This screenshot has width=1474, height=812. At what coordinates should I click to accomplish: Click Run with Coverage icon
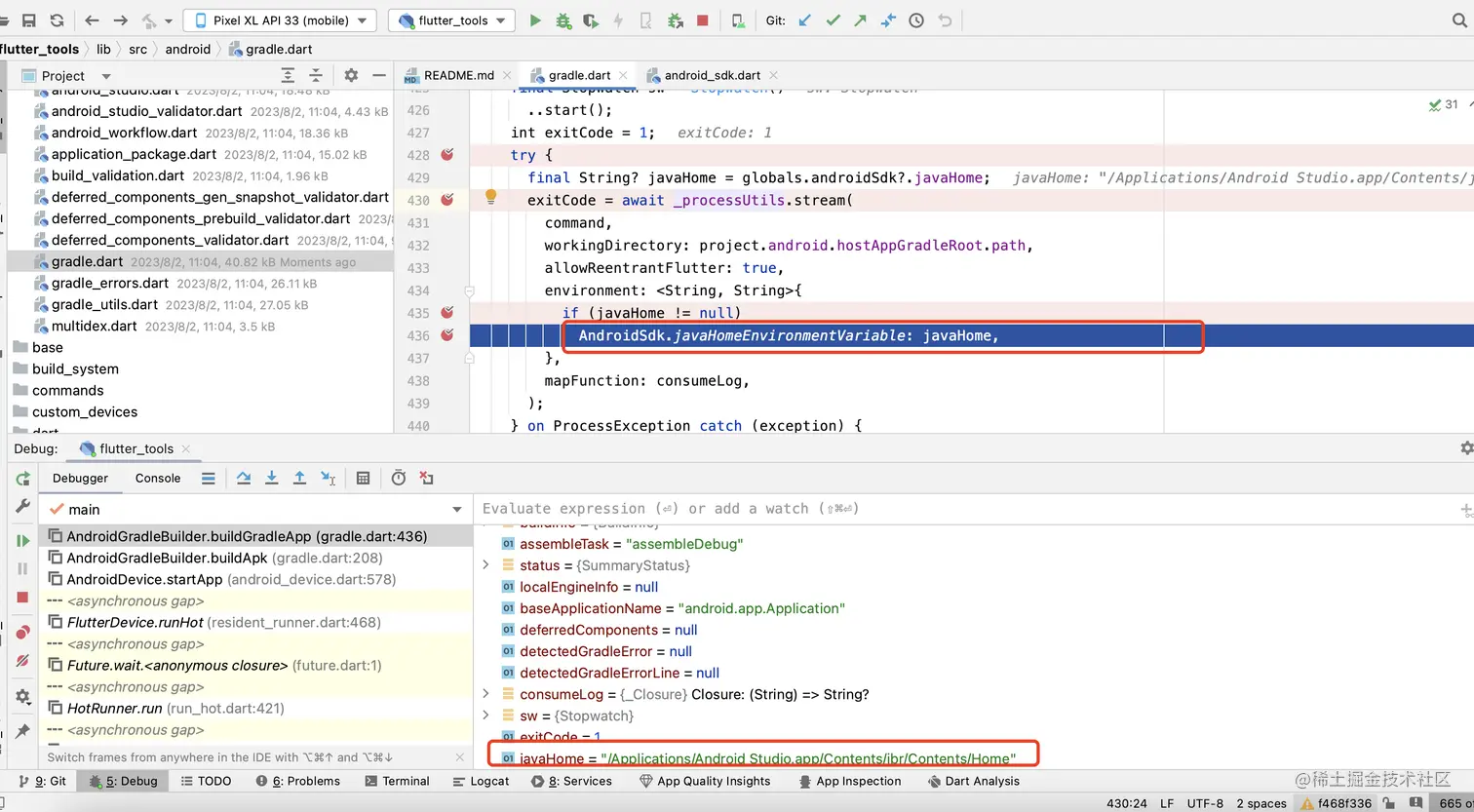click(591, 19)
